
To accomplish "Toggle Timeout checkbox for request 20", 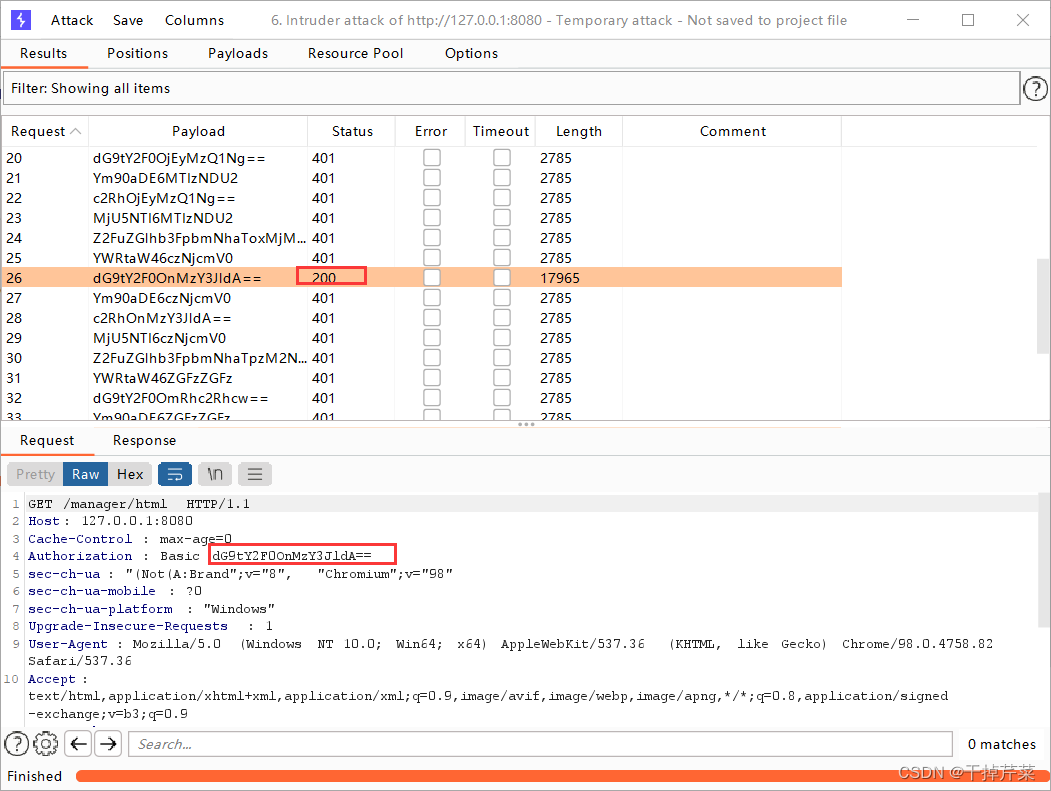I will tap(502, 158).
